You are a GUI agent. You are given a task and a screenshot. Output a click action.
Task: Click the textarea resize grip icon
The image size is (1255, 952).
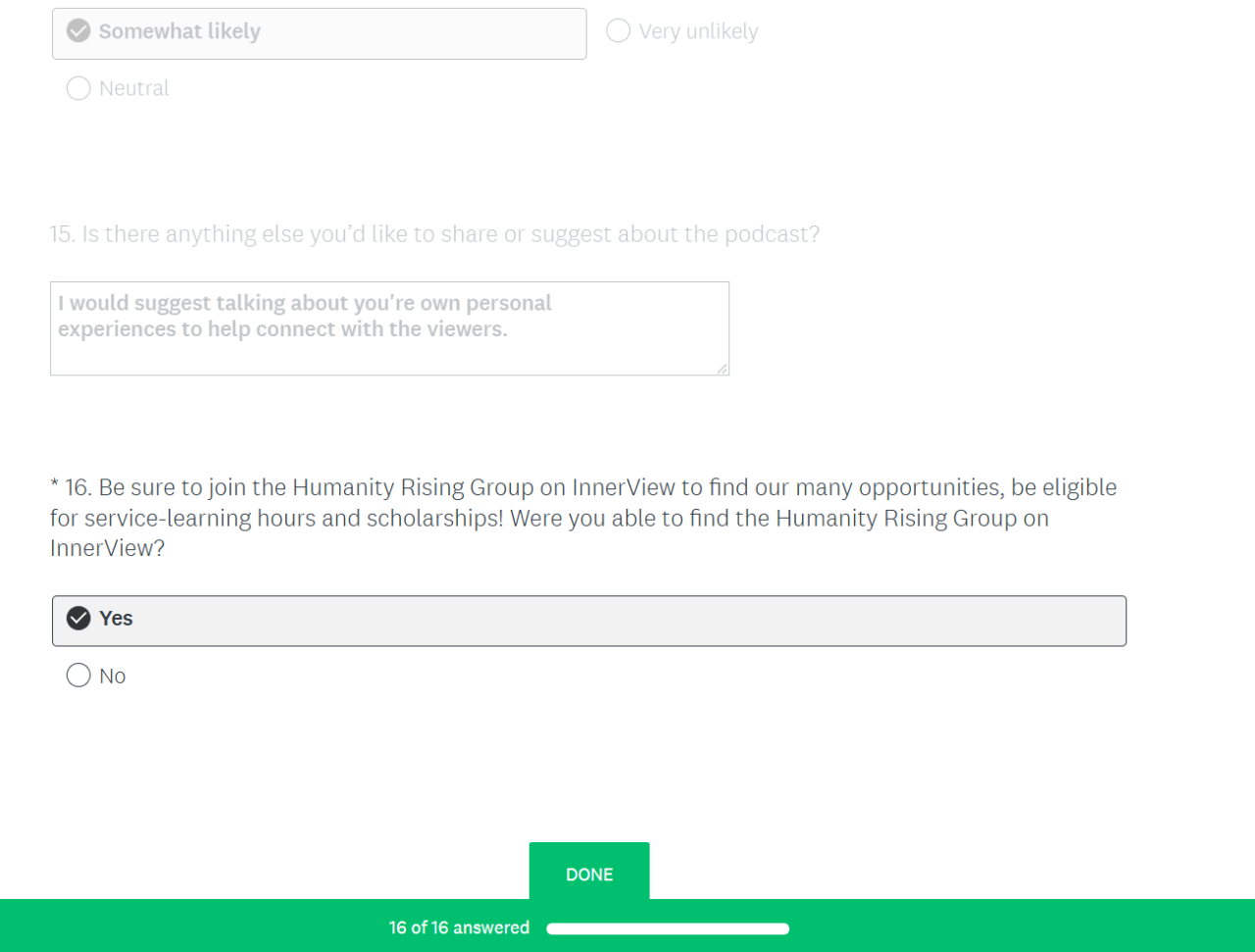point(722,369)
